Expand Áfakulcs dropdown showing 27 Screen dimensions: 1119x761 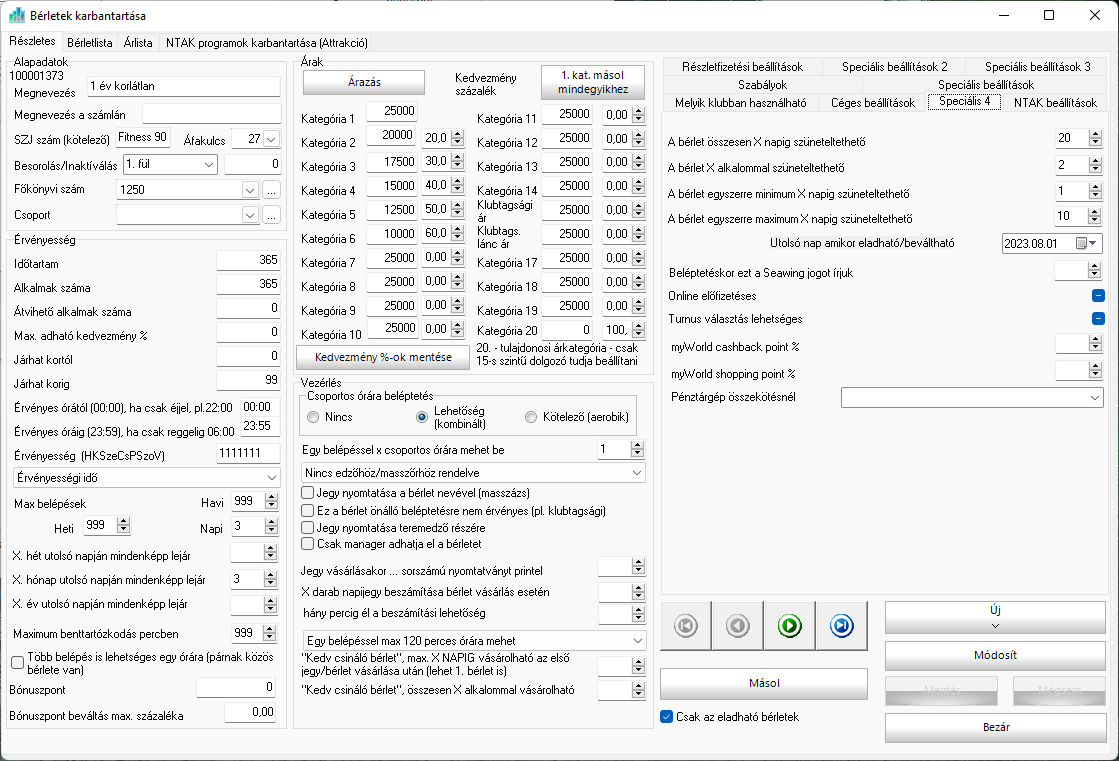click(x=271, y=139)
